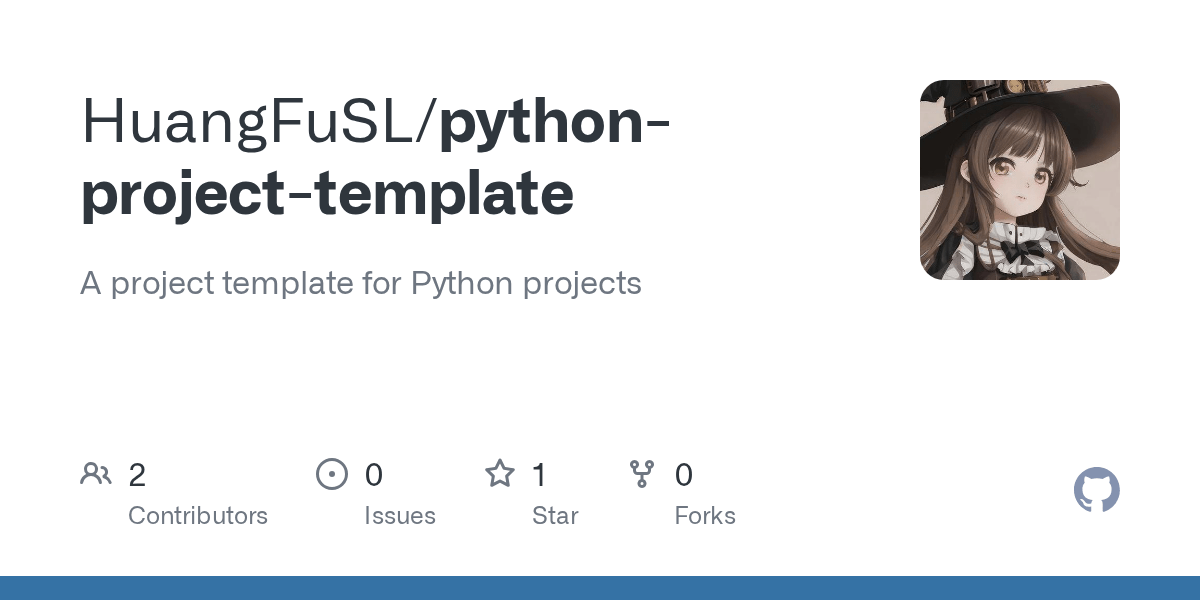Open the Issues label
Viewport: 1200px width, 600px height.
pyautogui.click(x=400, y=516)
